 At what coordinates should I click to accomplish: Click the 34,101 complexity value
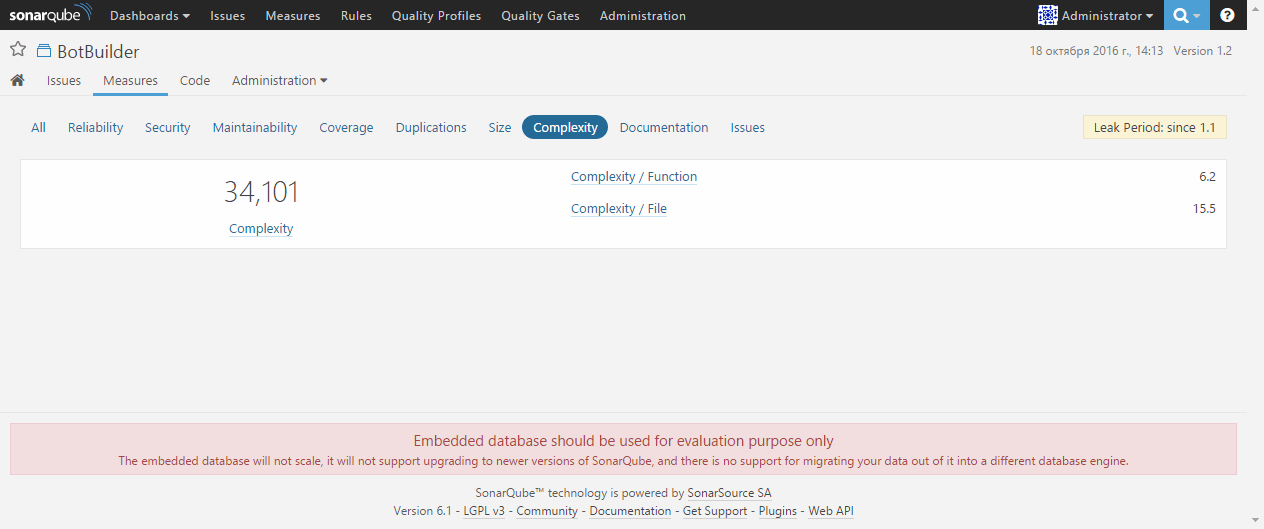261,192
